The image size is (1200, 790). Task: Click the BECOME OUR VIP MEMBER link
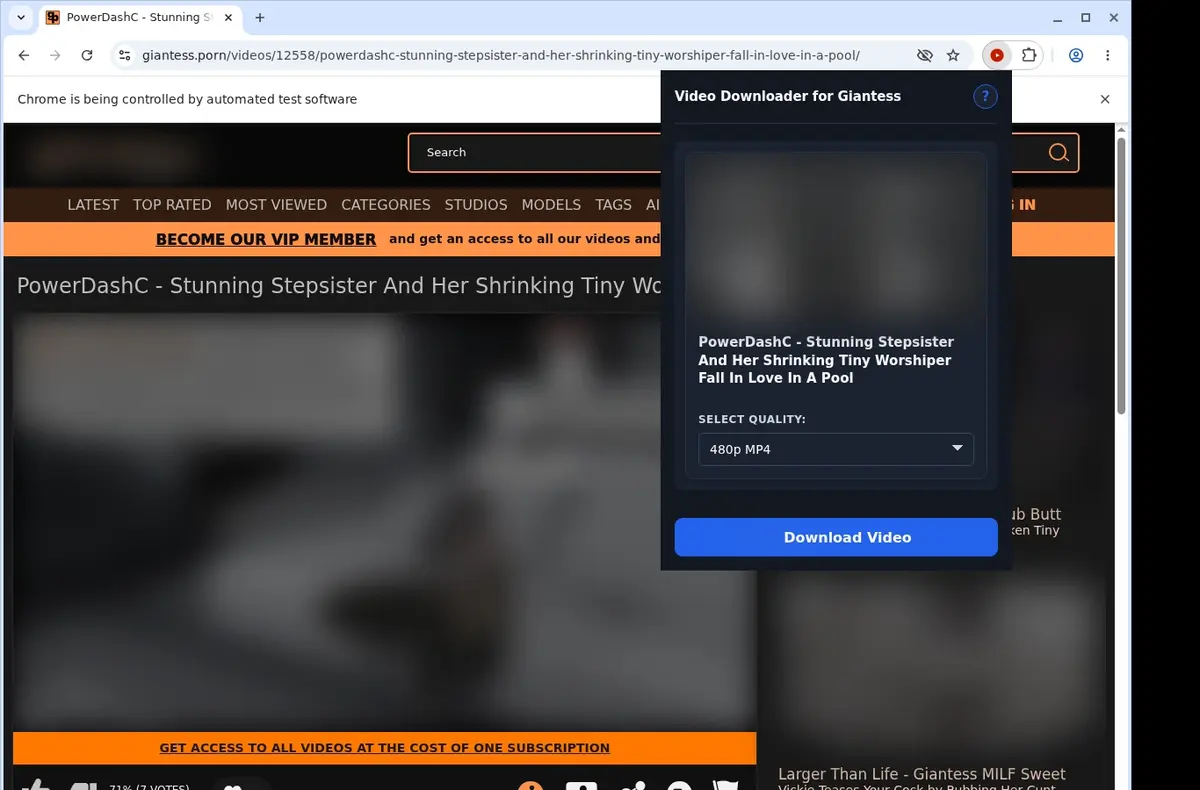(266, 239)
